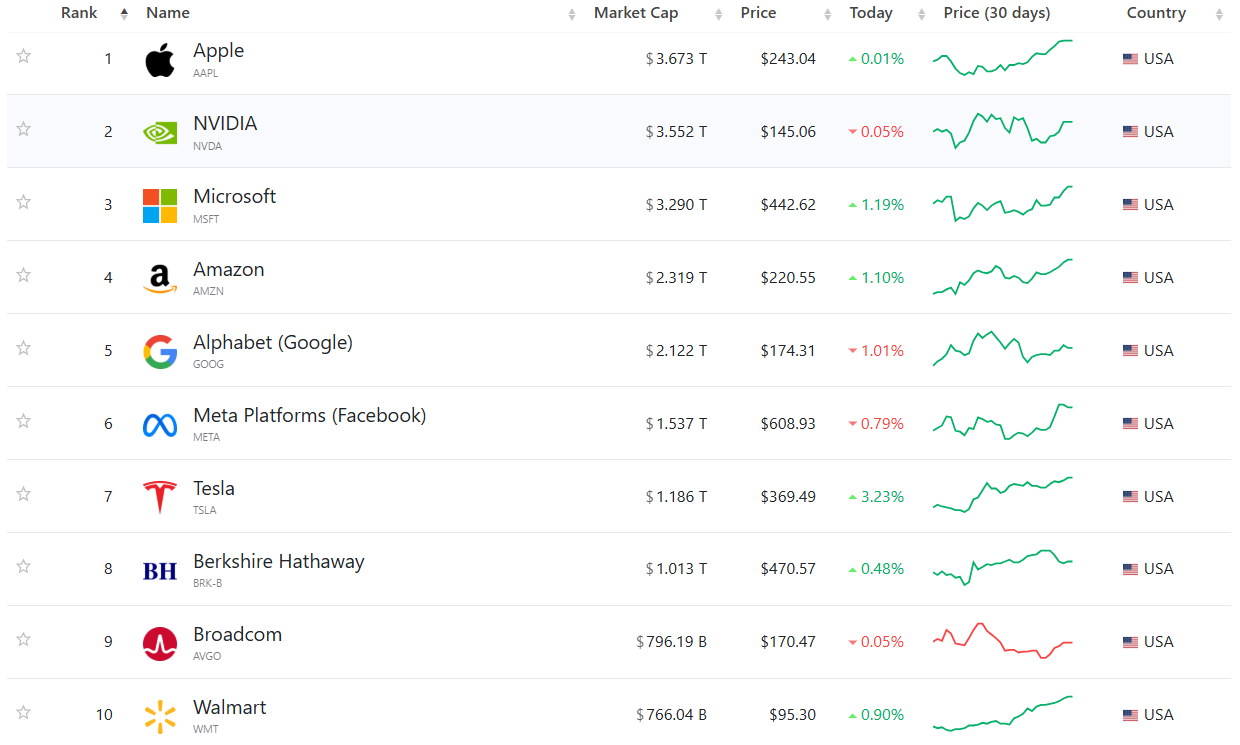Toggle favorite star for Tesla row
This screenshot has width=1240, height=745.
coord(23,494)
